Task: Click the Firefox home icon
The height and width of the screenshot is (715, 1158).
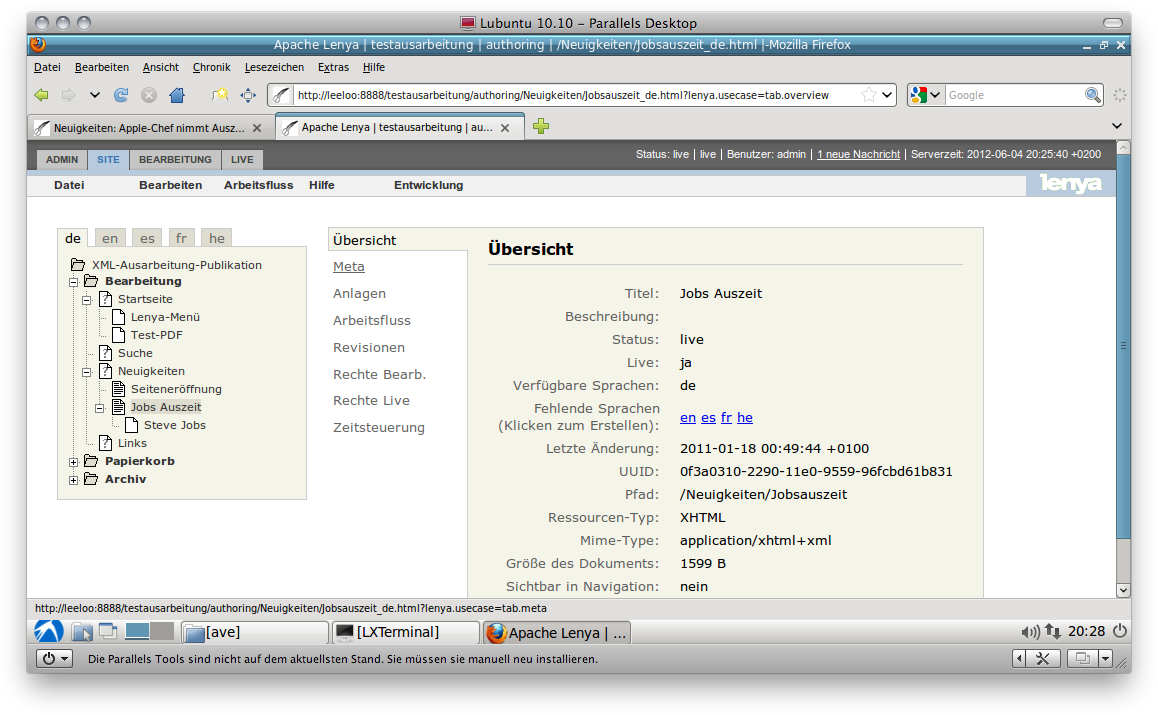Action: [177, 95]
